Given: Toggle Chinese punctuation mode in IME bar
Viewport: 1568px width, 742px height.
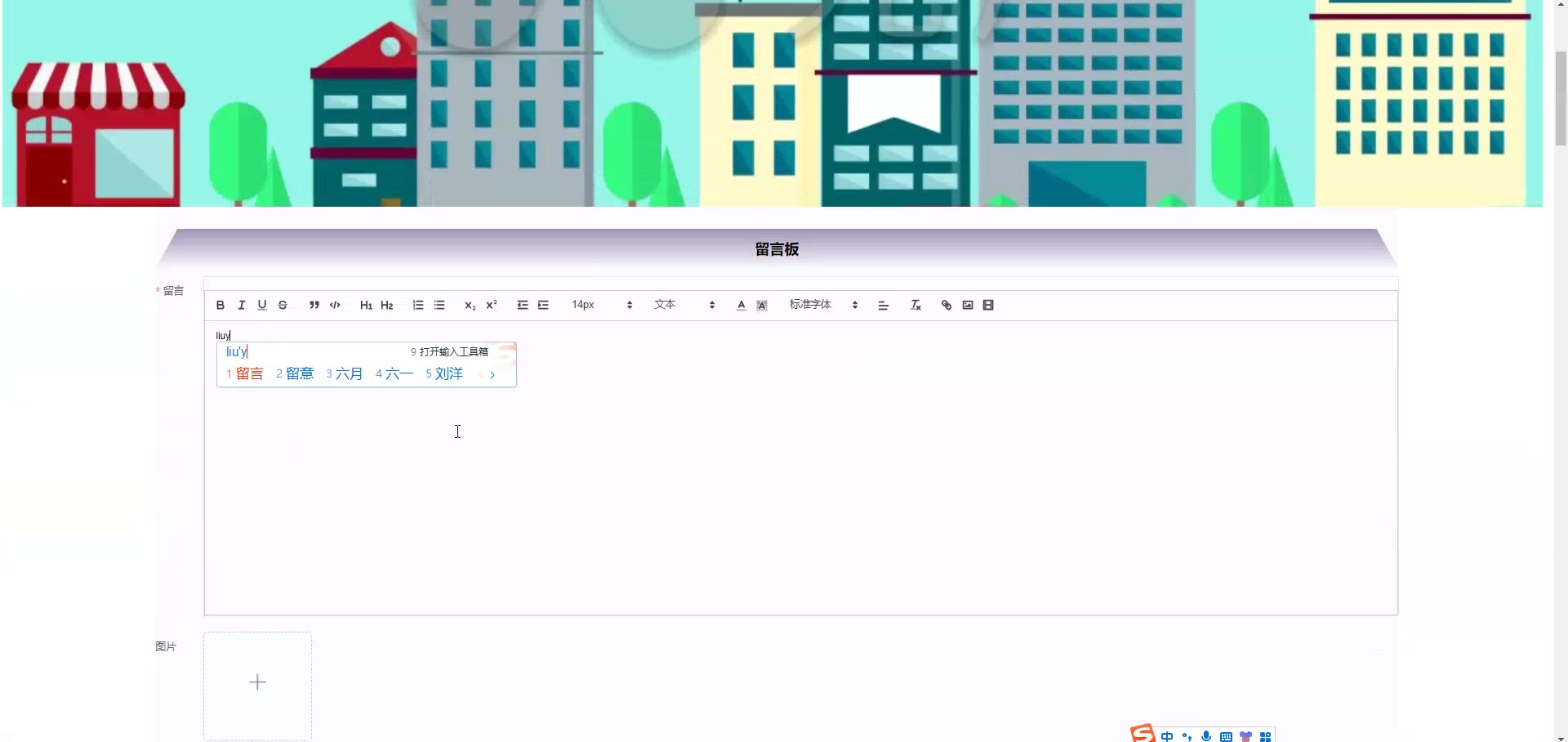Looking at the screenshot, I should pos(1187,736).
